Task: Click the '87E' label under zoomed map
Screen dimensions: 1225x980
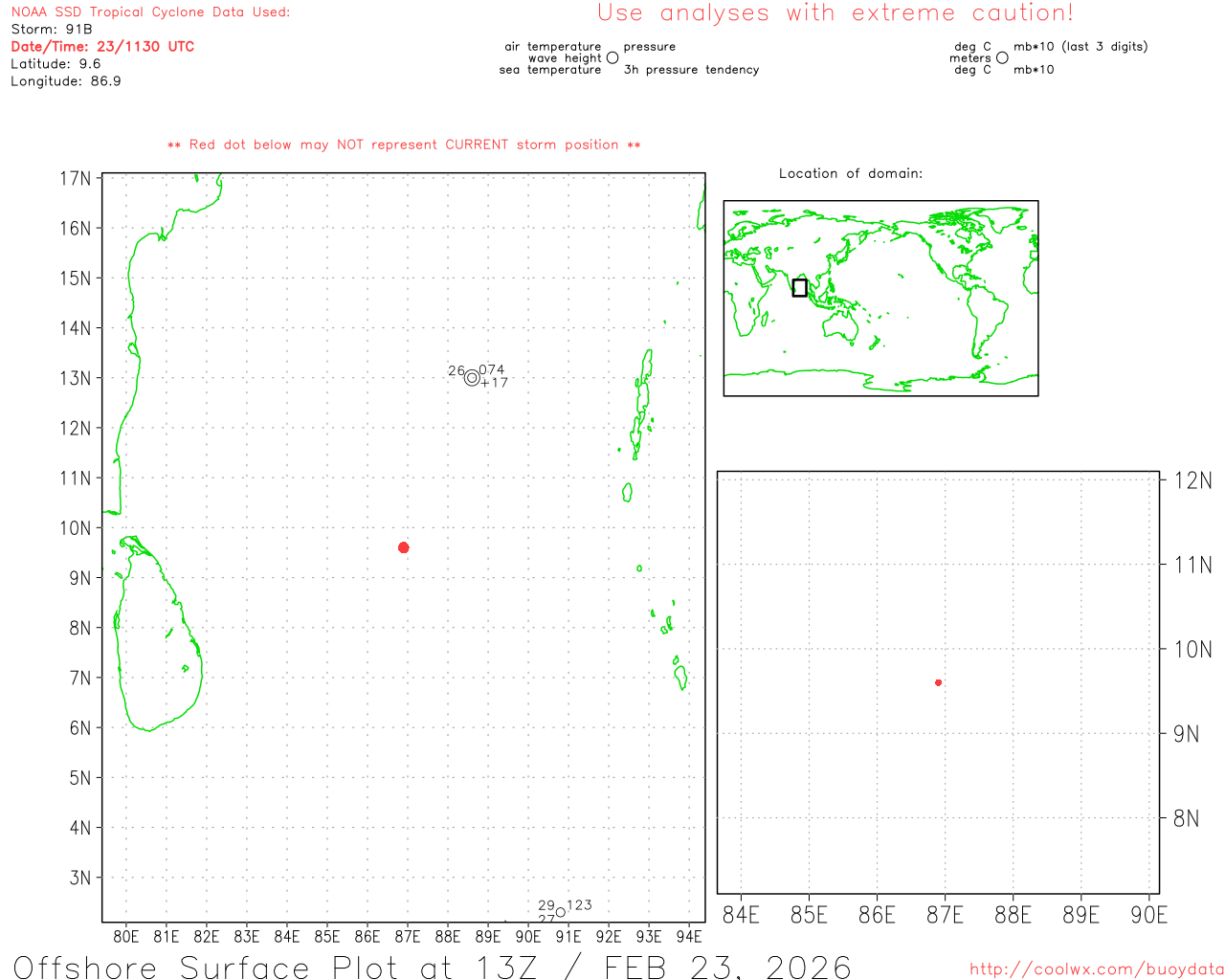Action: pyautogui.click(x=945, y=915)
